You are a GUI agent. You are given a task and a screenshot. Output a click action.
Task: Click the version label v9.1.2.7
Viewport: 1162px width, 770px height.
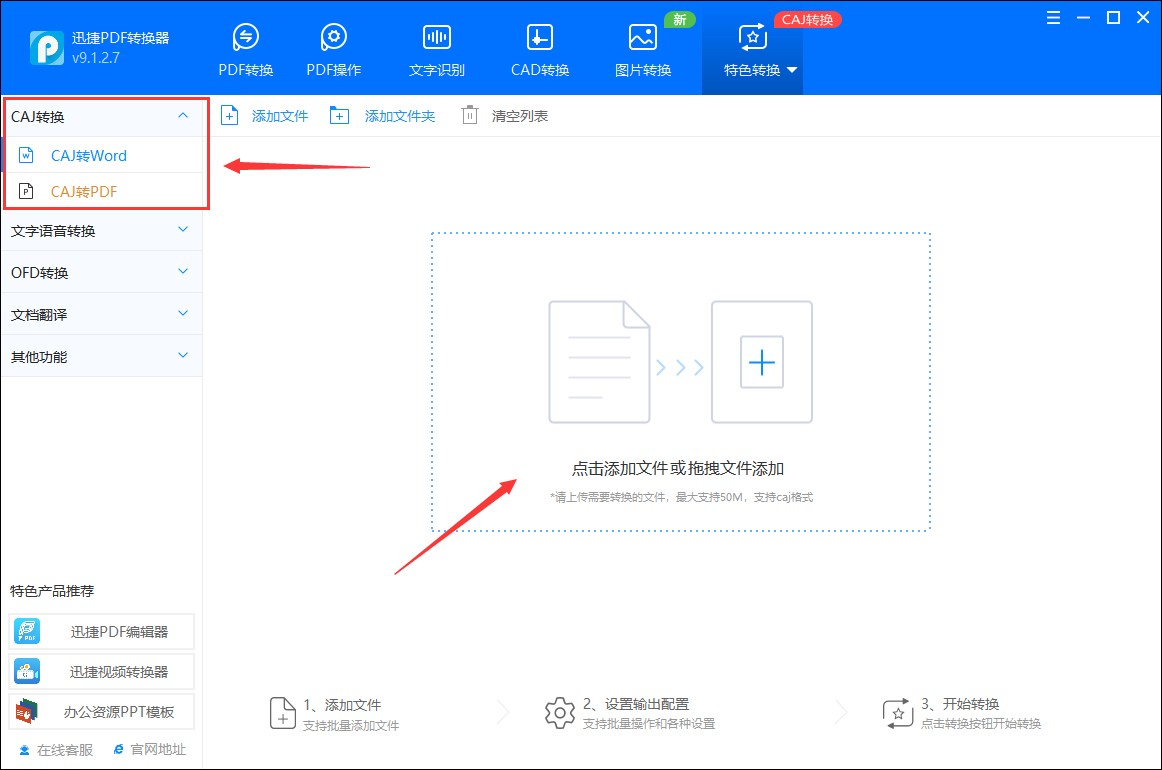click(x=96, y=58)
